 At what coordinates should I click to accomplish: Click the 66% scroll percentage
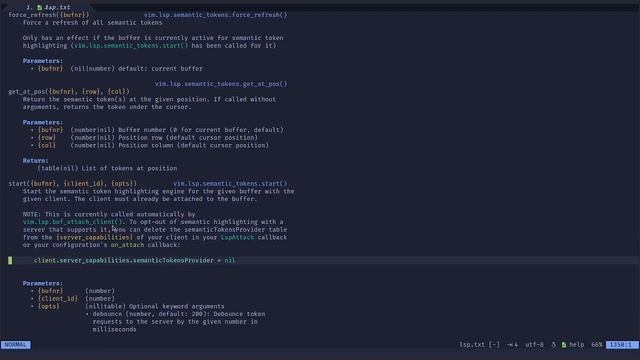(597, 345)
